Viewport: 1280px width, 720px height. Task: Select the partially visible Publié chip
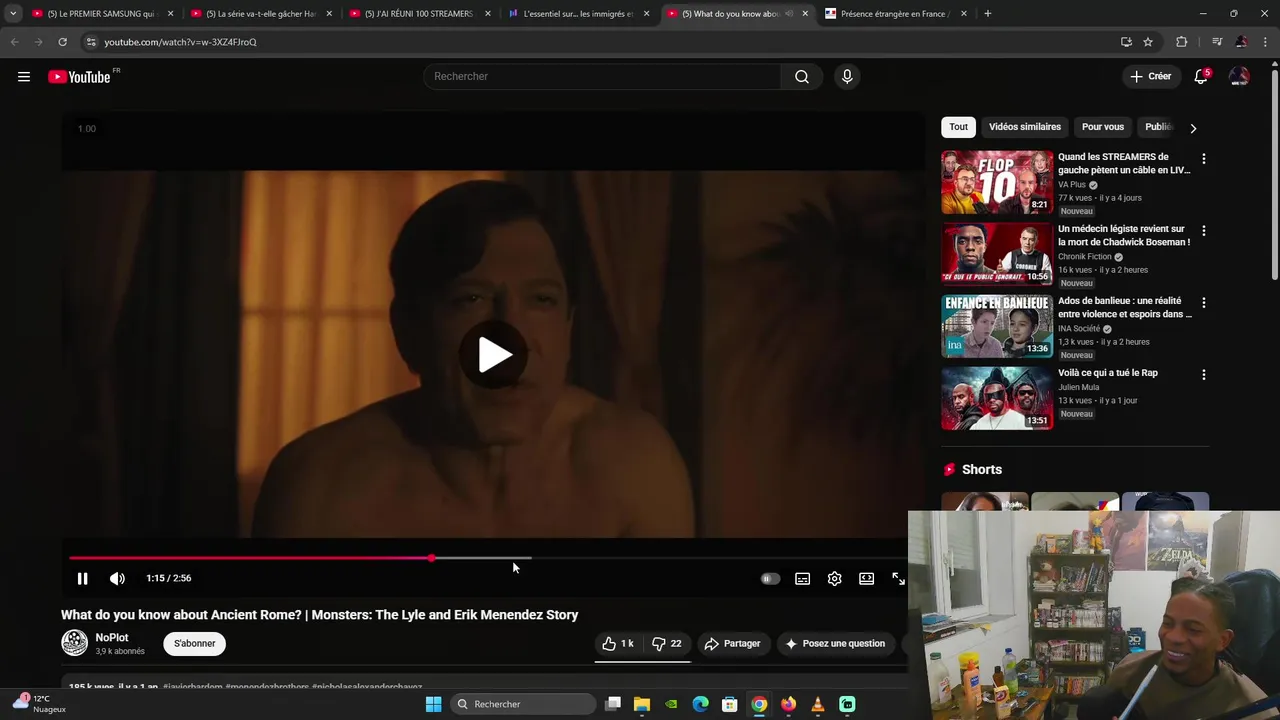point(1159,127)
